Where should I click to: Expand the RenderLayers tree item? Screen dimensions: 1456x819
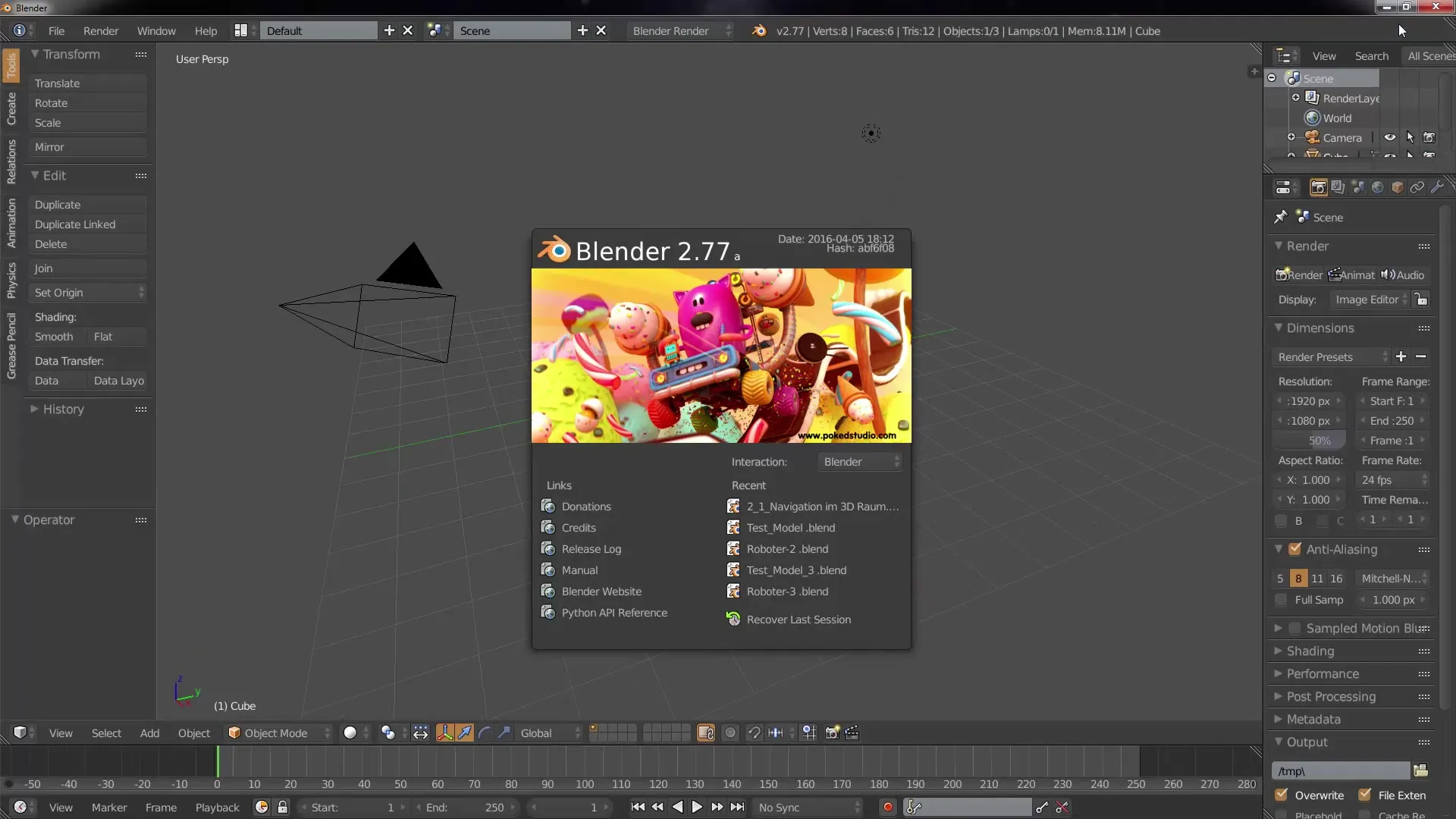click(x=1296, y=98)
